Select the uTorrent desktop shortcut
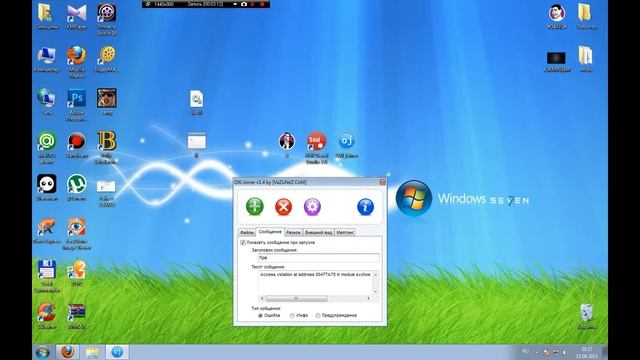640x360 pixels. [76, 188]
